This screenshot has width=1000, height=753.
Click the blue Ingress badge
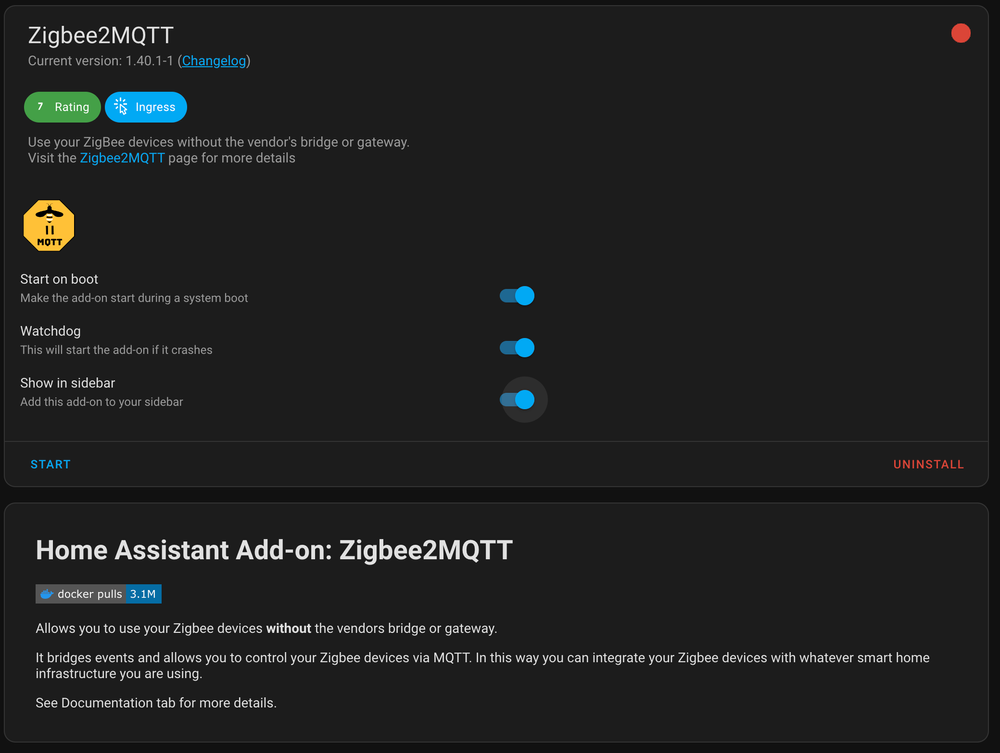click(x=145, y=107)
